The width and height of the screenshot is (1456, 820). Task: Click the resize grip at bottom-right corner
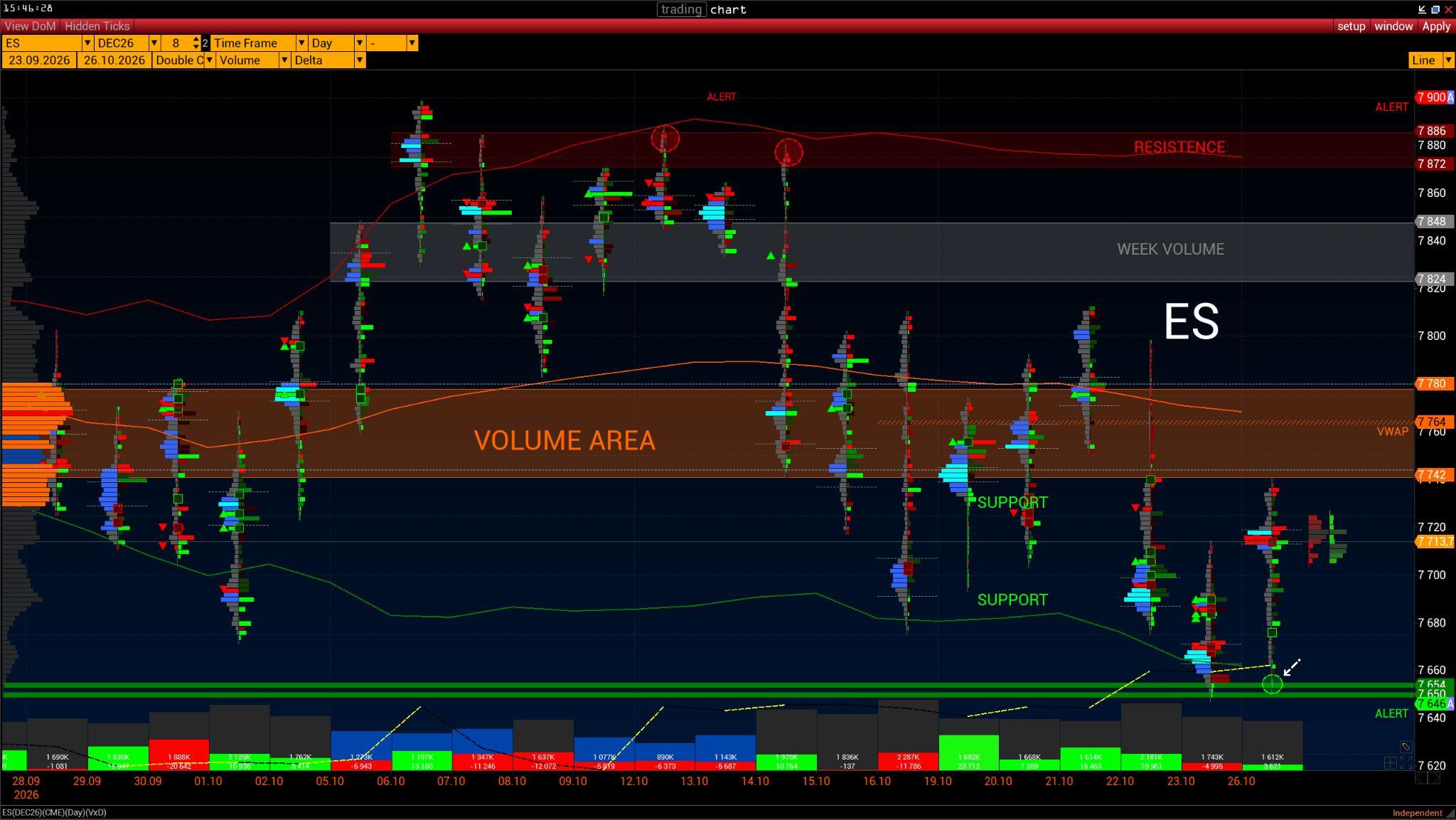pos(1450,813)
